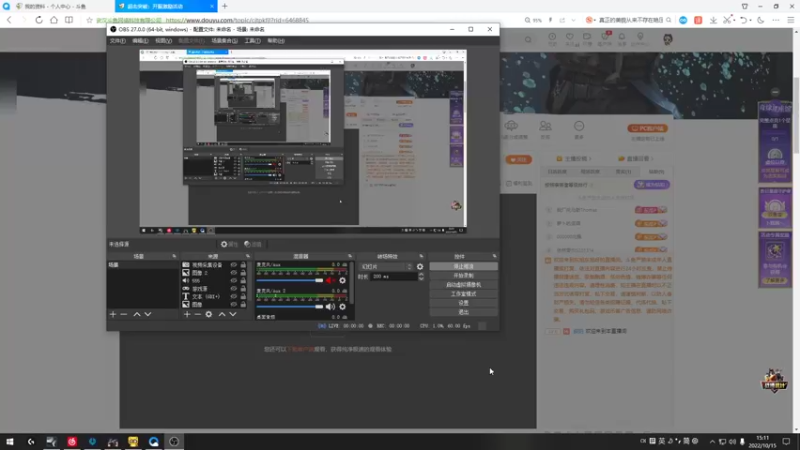The image size is (800, 450).
Task: Open the Windows Start menu
Action: coord(10,441)
